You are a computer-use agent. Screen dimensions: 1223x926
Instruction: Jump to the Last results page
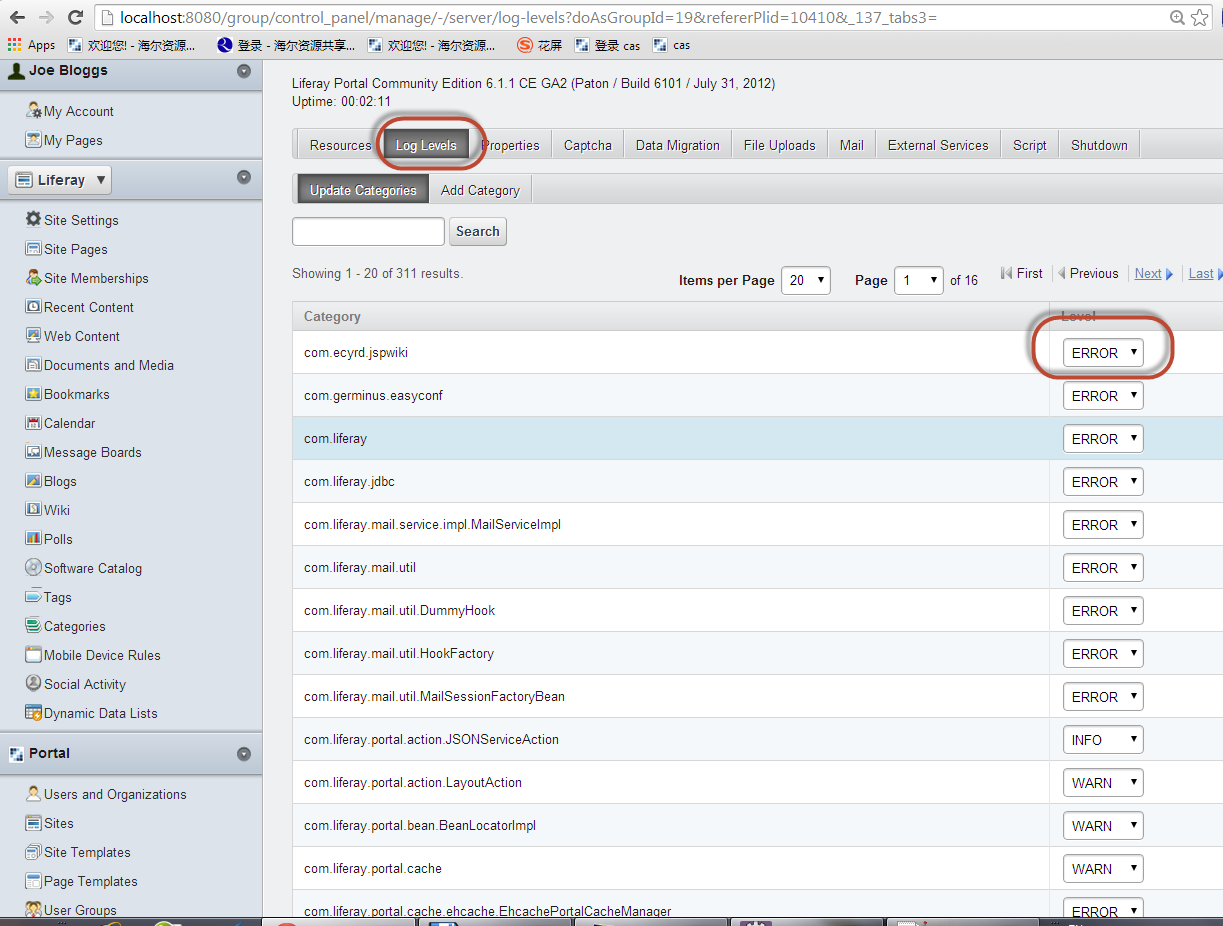point(1201,273)
